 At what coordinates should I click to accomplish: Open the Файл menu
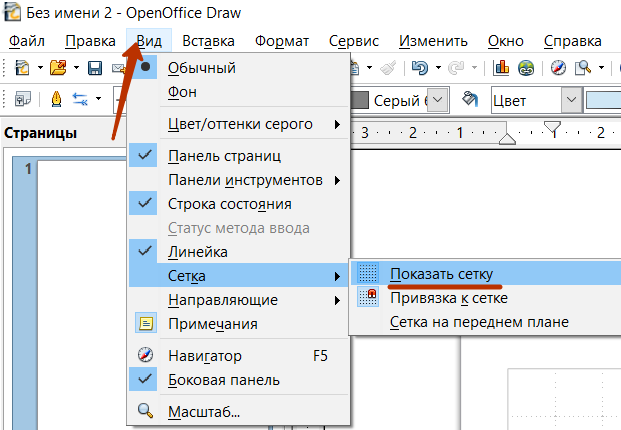point(27,41)
